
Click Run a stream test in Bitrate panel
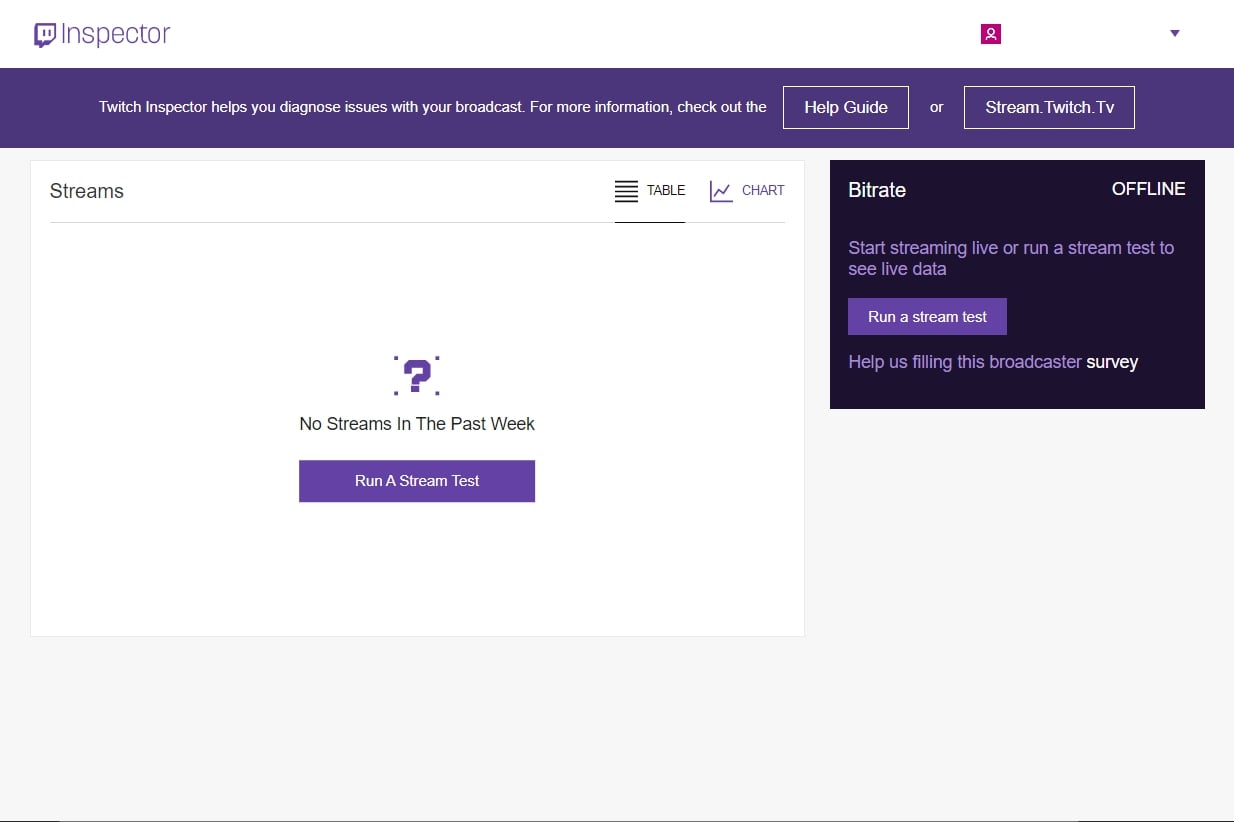(x=927, y=317)
